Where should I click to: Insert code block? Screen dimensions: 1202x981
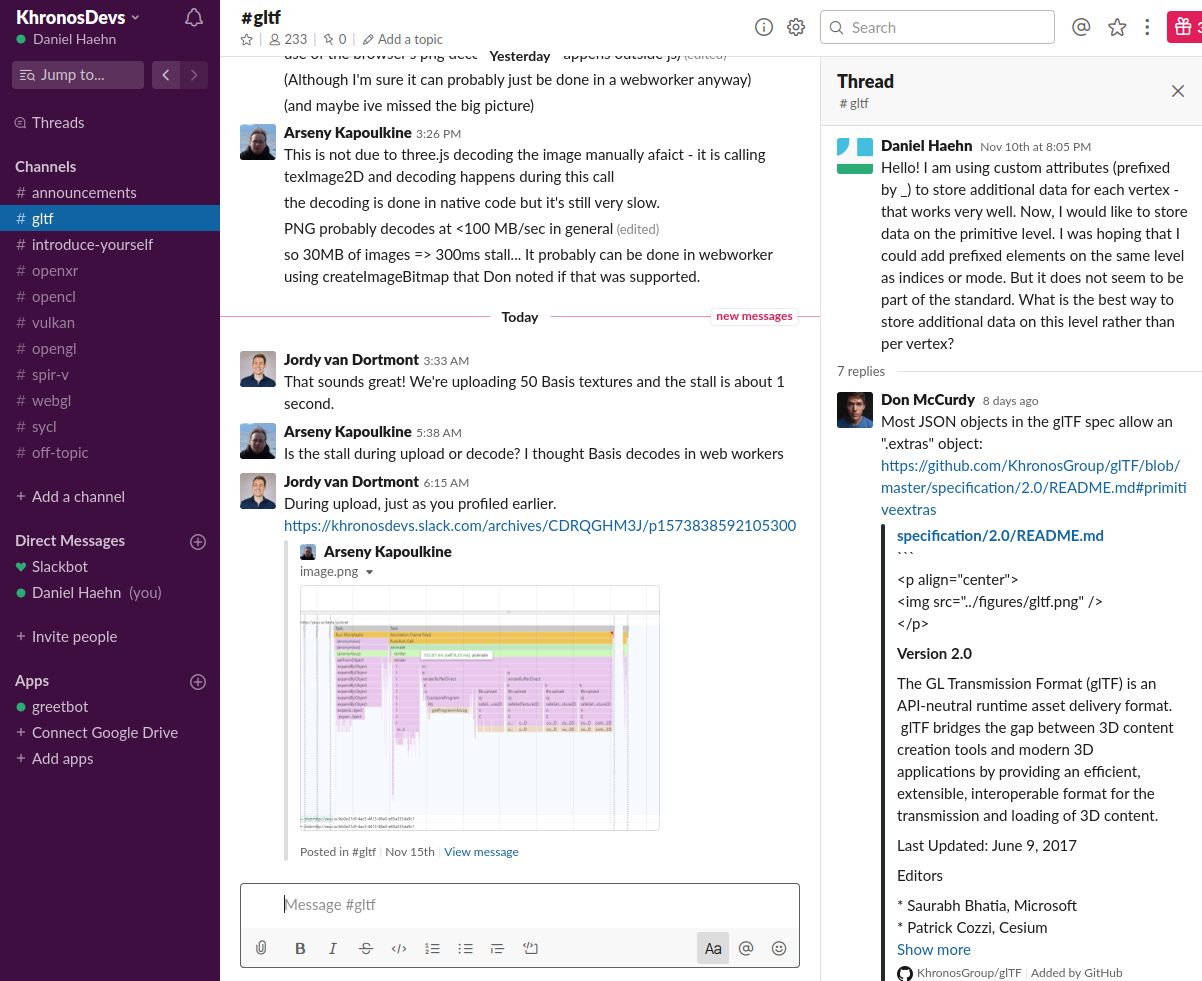click(531, 948)
